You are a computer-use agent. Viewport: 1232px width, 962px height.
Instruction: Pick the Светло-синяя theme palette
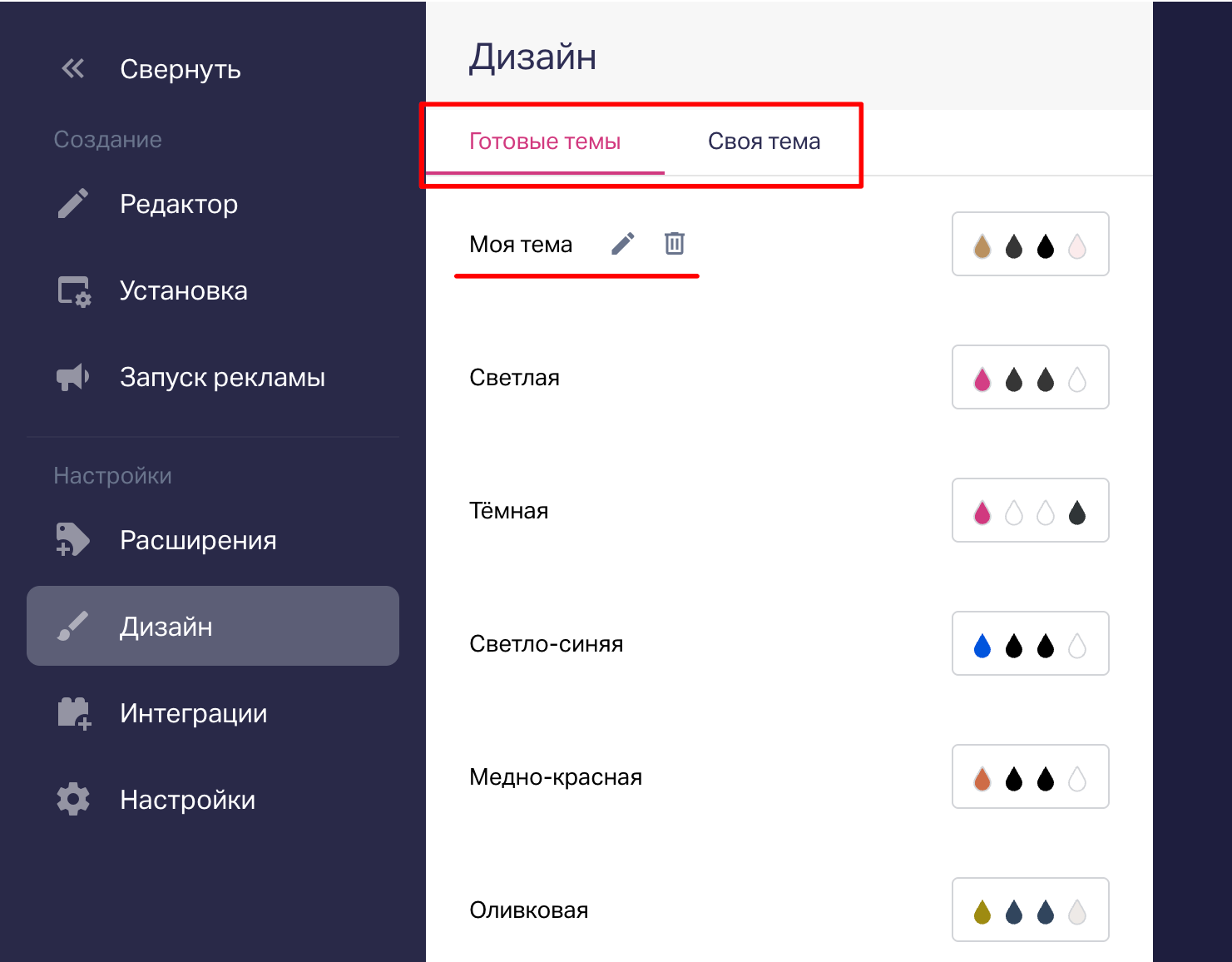[x=1030, y=644]
